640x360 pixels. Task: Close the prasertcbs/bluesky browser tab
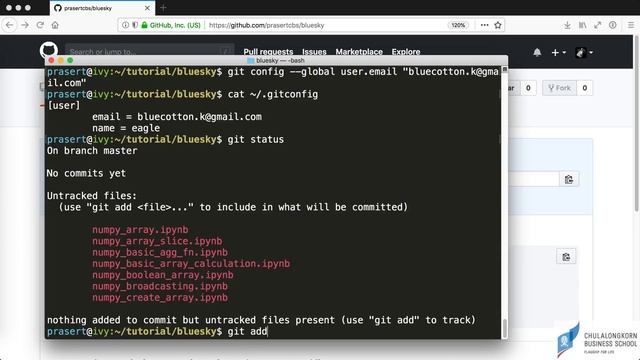pyautogui.click(x=147, y=8)
